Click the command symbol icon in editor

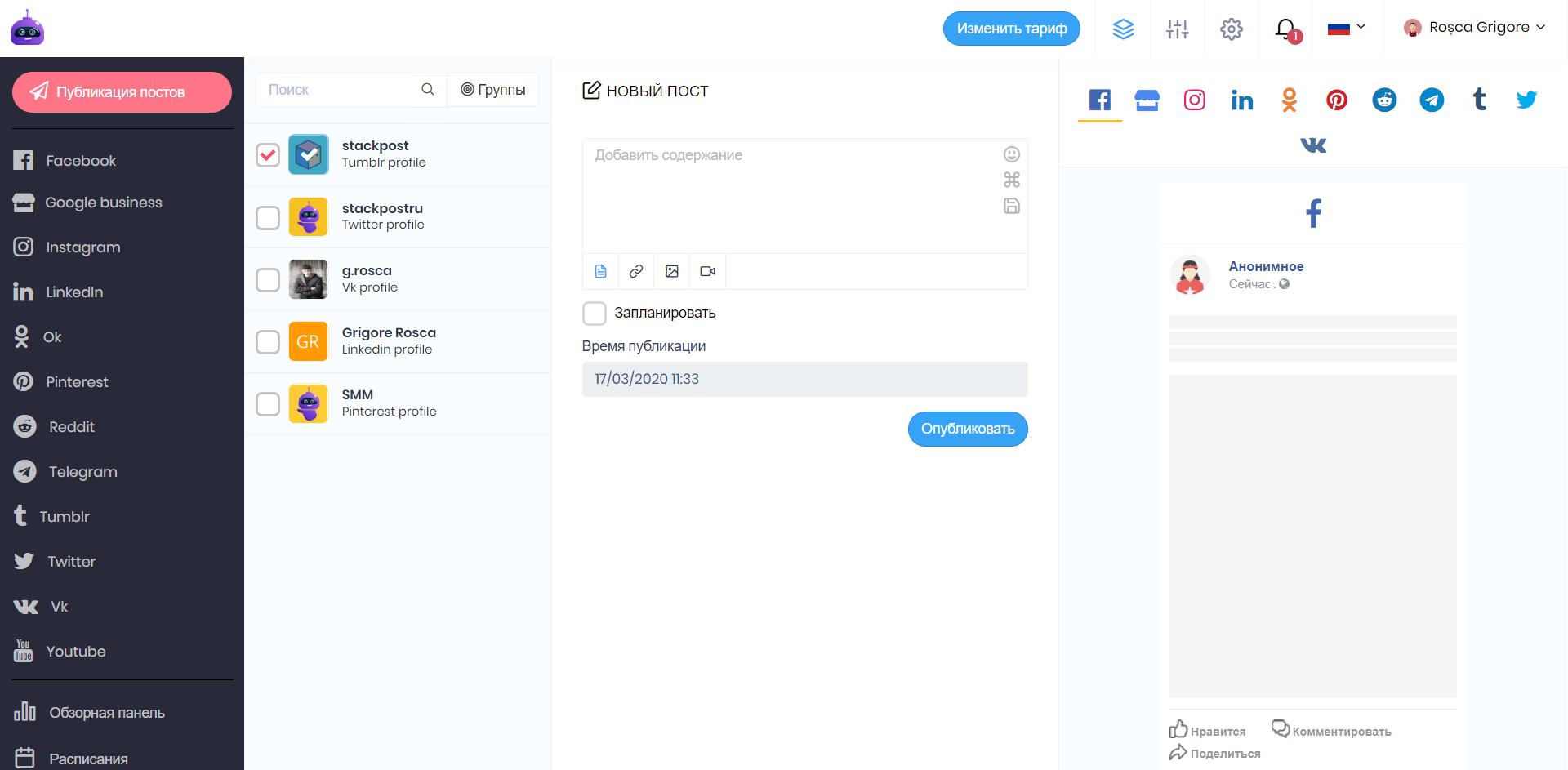click(1012, 180)
